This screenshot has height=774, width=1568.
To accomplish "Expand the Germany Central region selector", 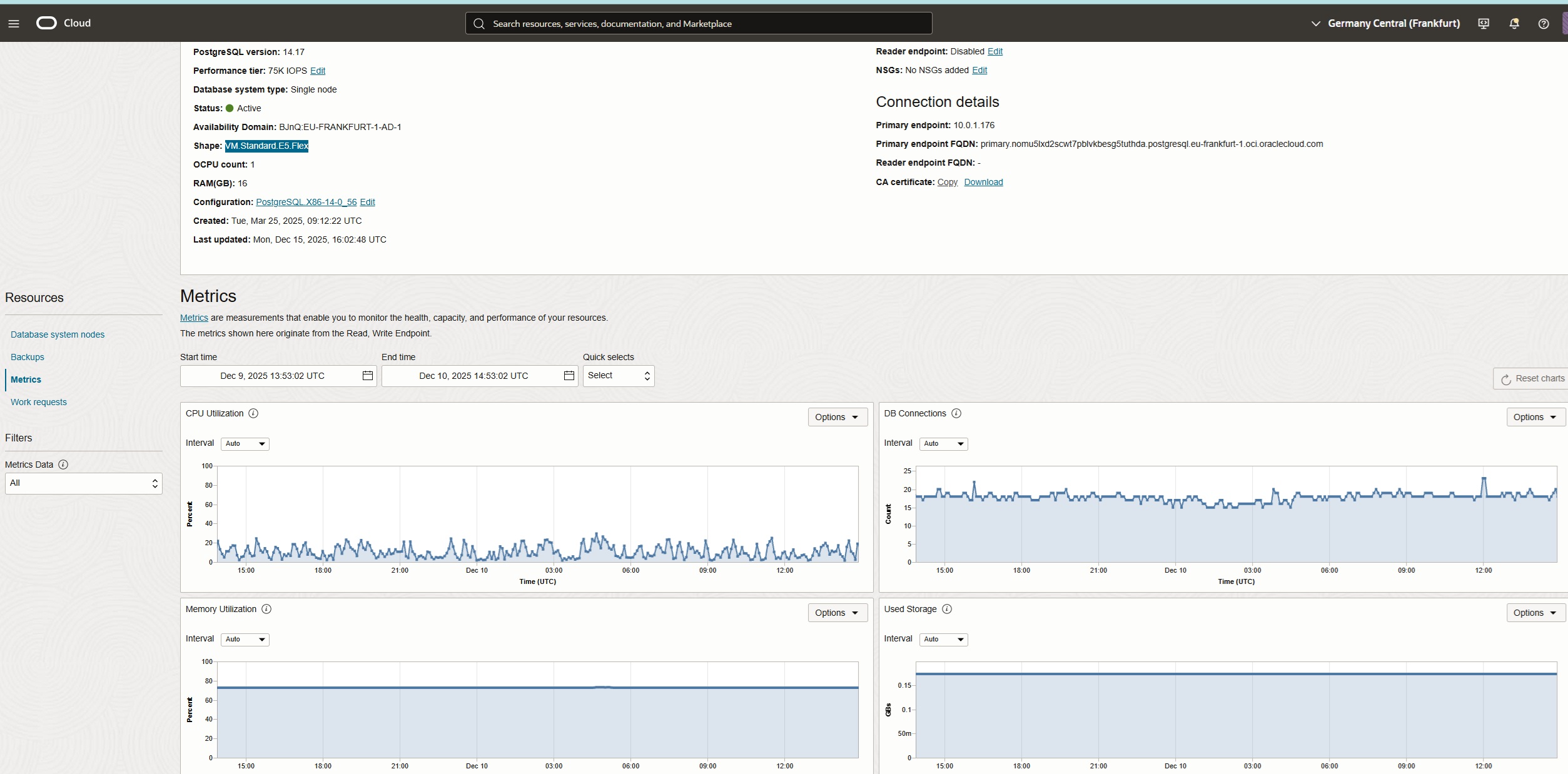I will click(1385, 24).
